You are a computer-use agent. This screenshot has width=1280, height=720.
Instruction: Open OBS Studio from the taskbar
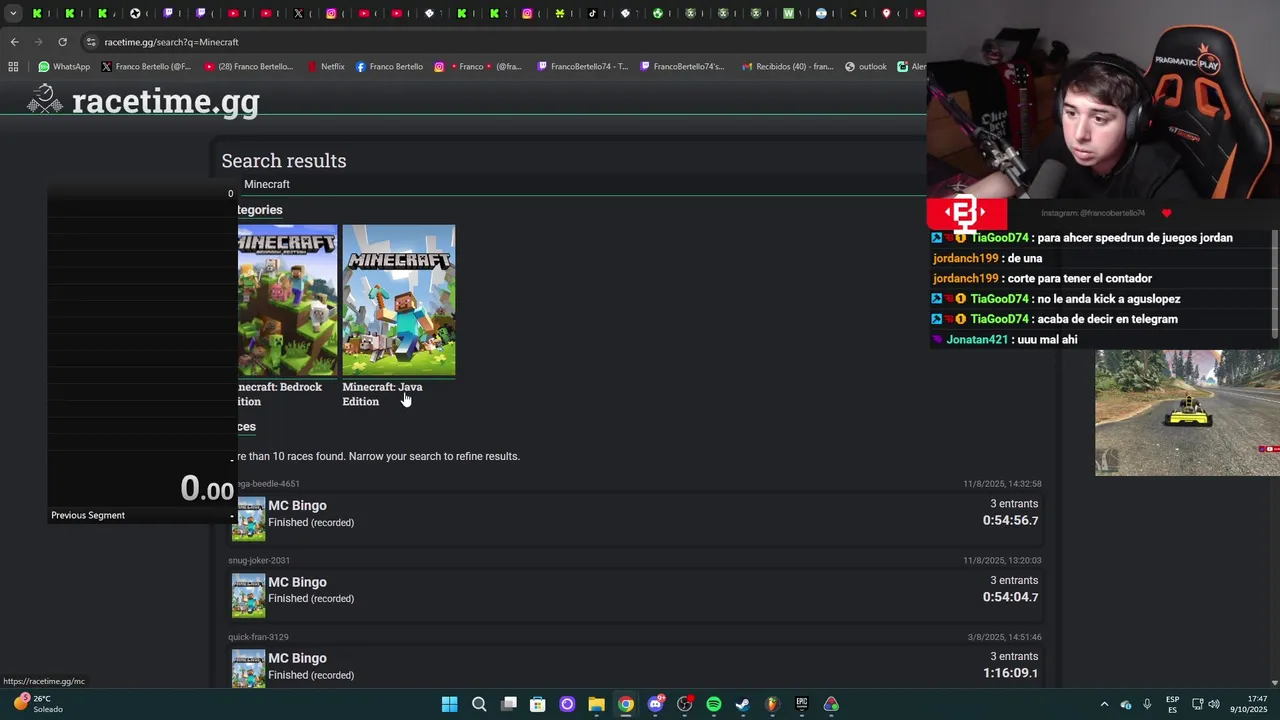click(x=684, y=704)
